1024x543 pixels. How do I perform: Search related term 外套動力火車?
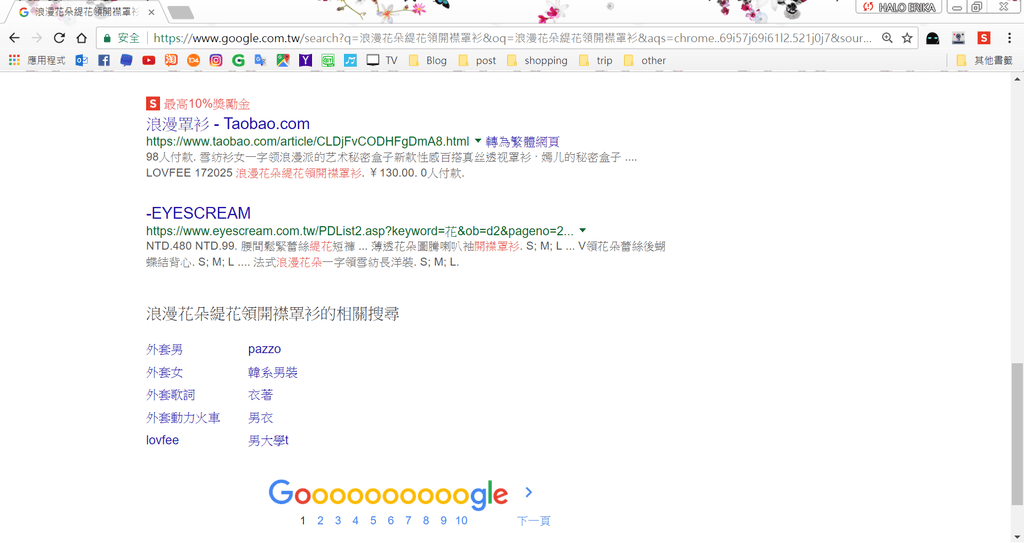[x=183, y=418]
